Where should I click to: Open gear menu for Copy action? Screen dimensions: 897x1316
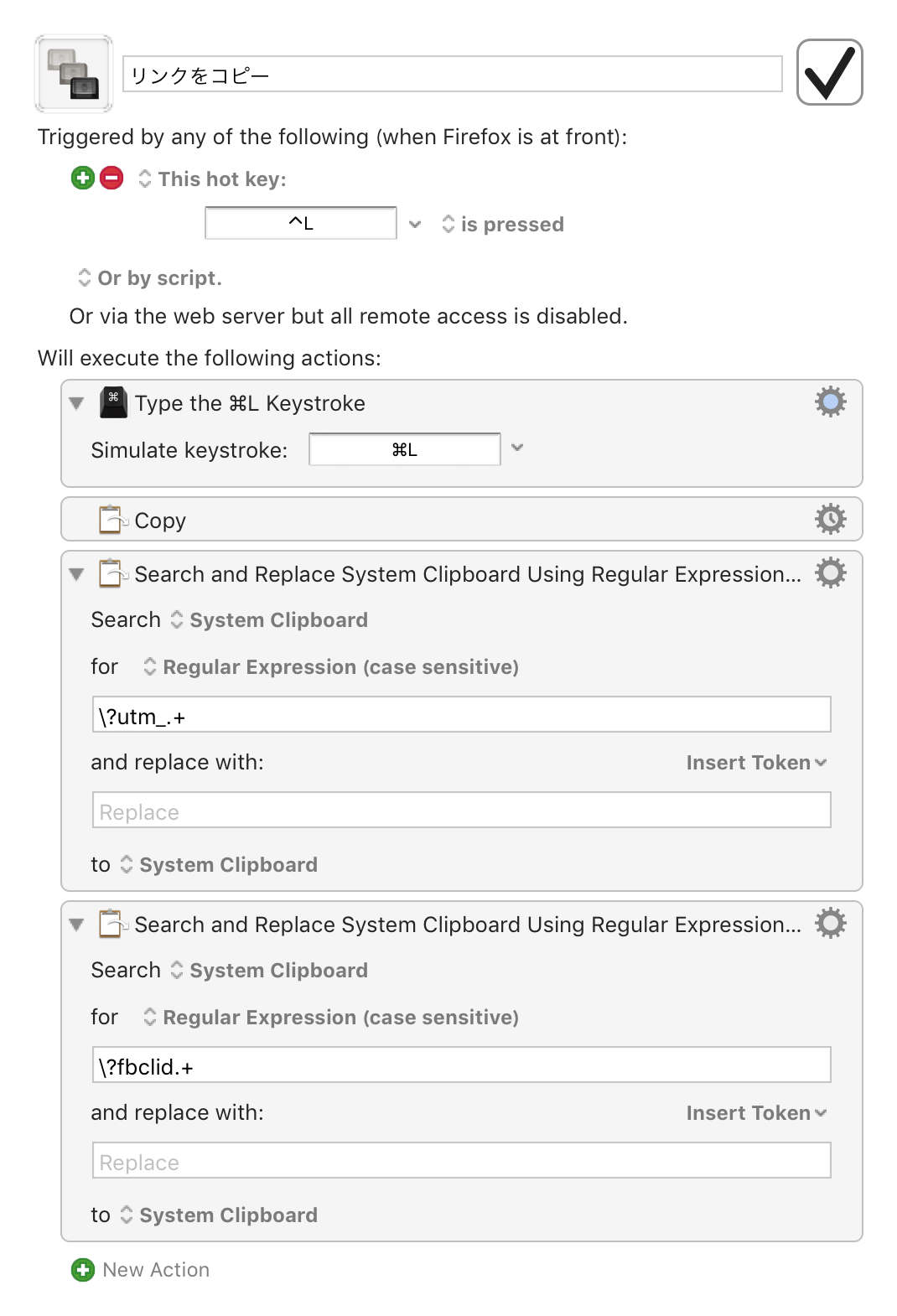[831, 519]
